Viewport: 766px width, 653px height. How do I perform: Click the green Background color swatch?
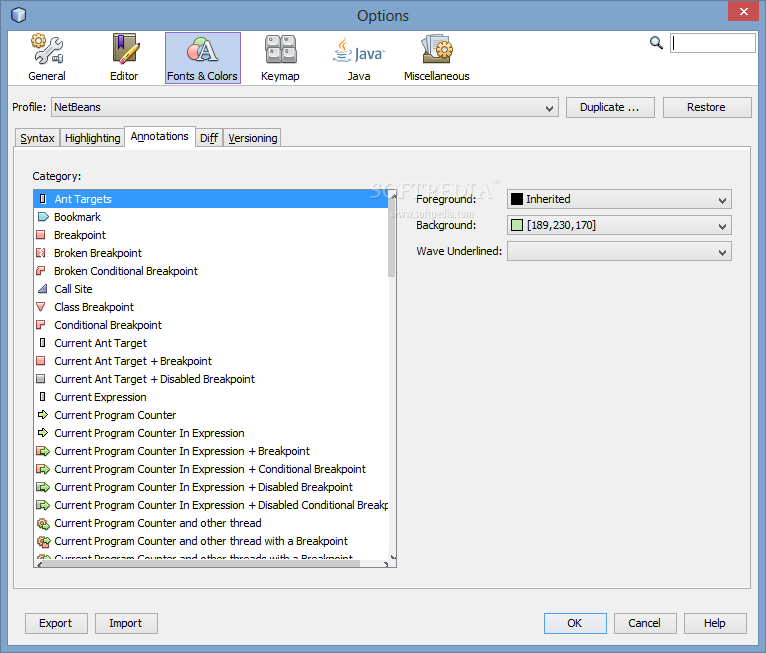(x=516, y=225)
